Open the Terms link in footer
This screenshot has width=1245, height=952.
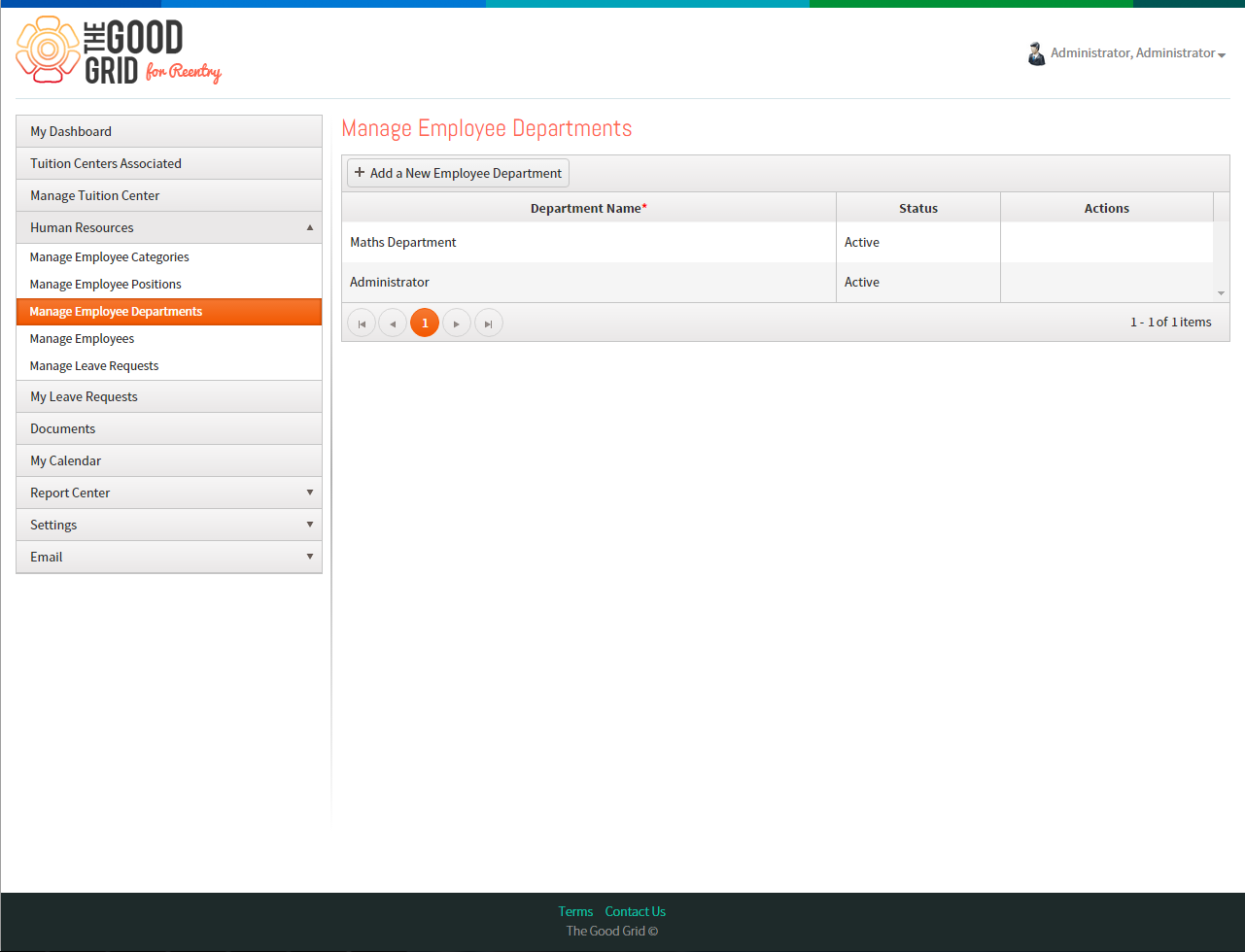point(575,911)
